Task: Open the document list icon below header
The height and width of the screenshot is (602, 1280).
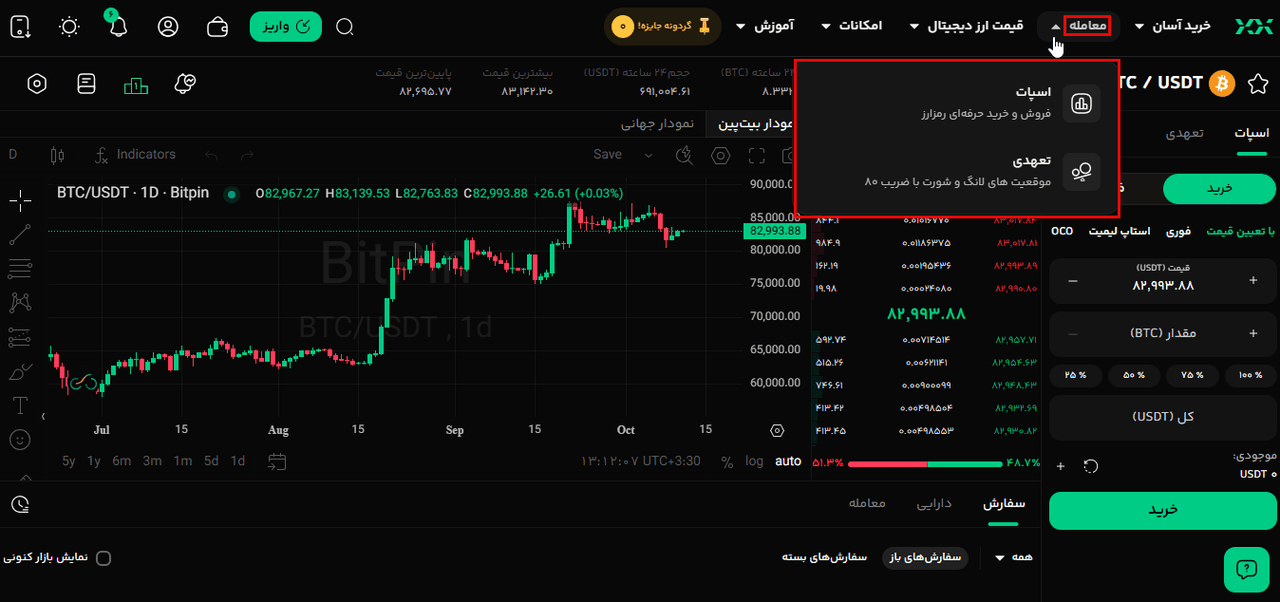Action: 86,84
